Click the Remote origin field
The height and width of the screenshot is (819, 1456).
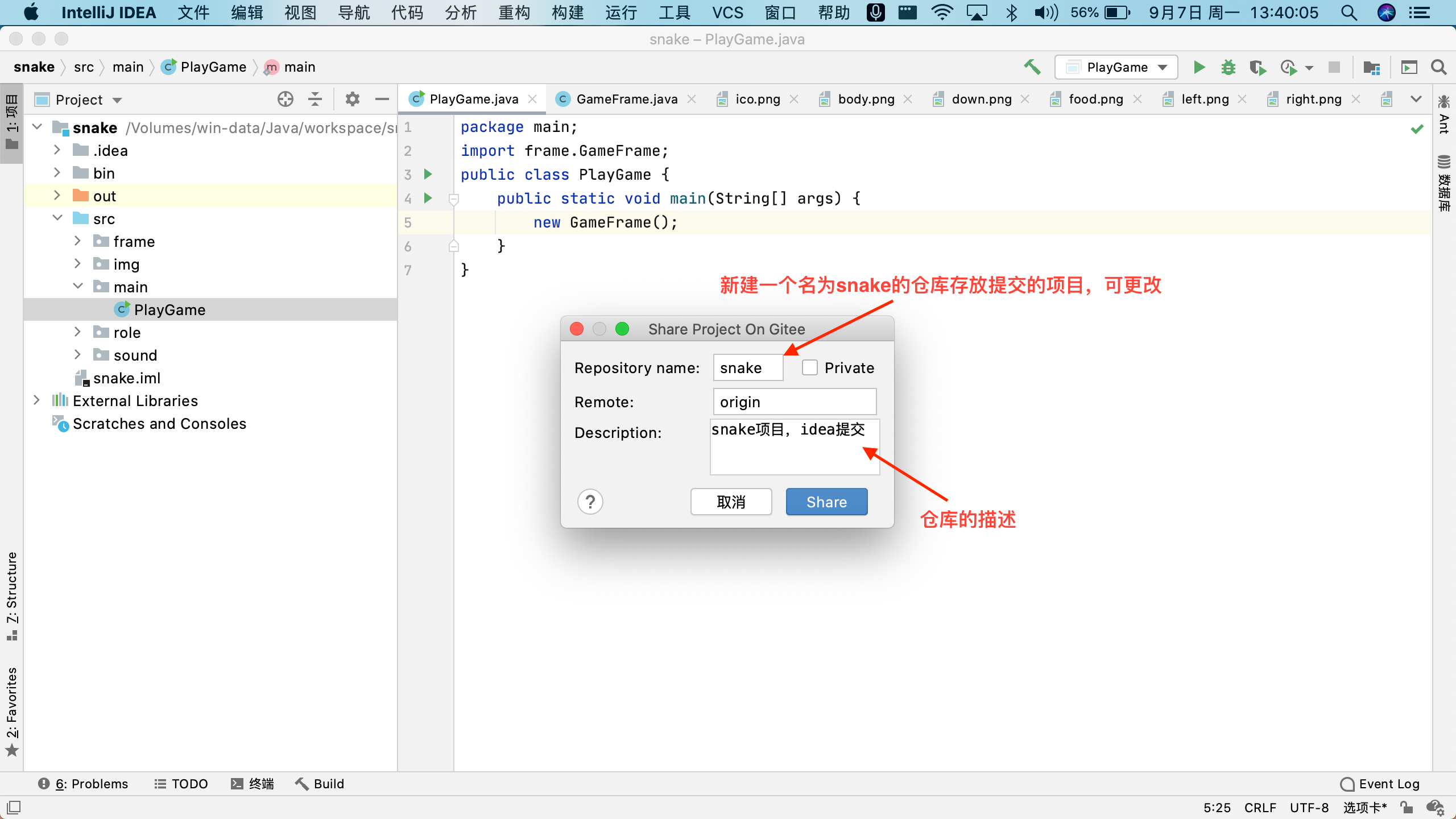click(795, 402)
